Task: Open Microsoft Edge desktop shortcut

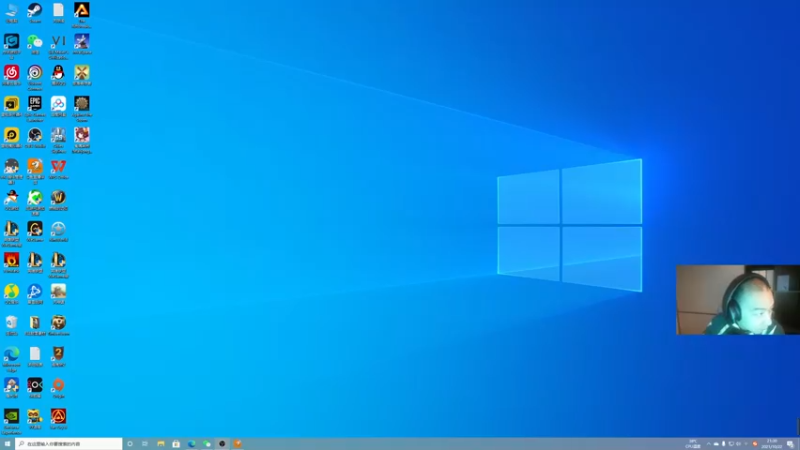Action: click(x=11, y=358)
